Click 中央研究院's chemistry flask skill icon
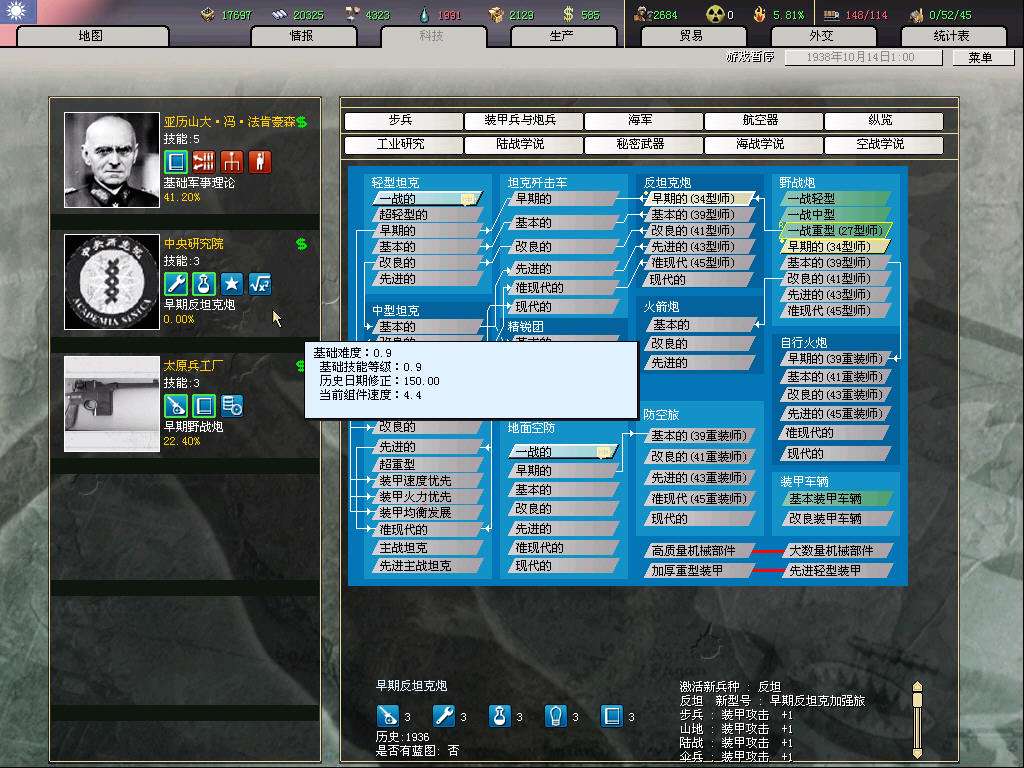Image resolution: width=1024 pixels, height=768 pixels. point(204,284)
